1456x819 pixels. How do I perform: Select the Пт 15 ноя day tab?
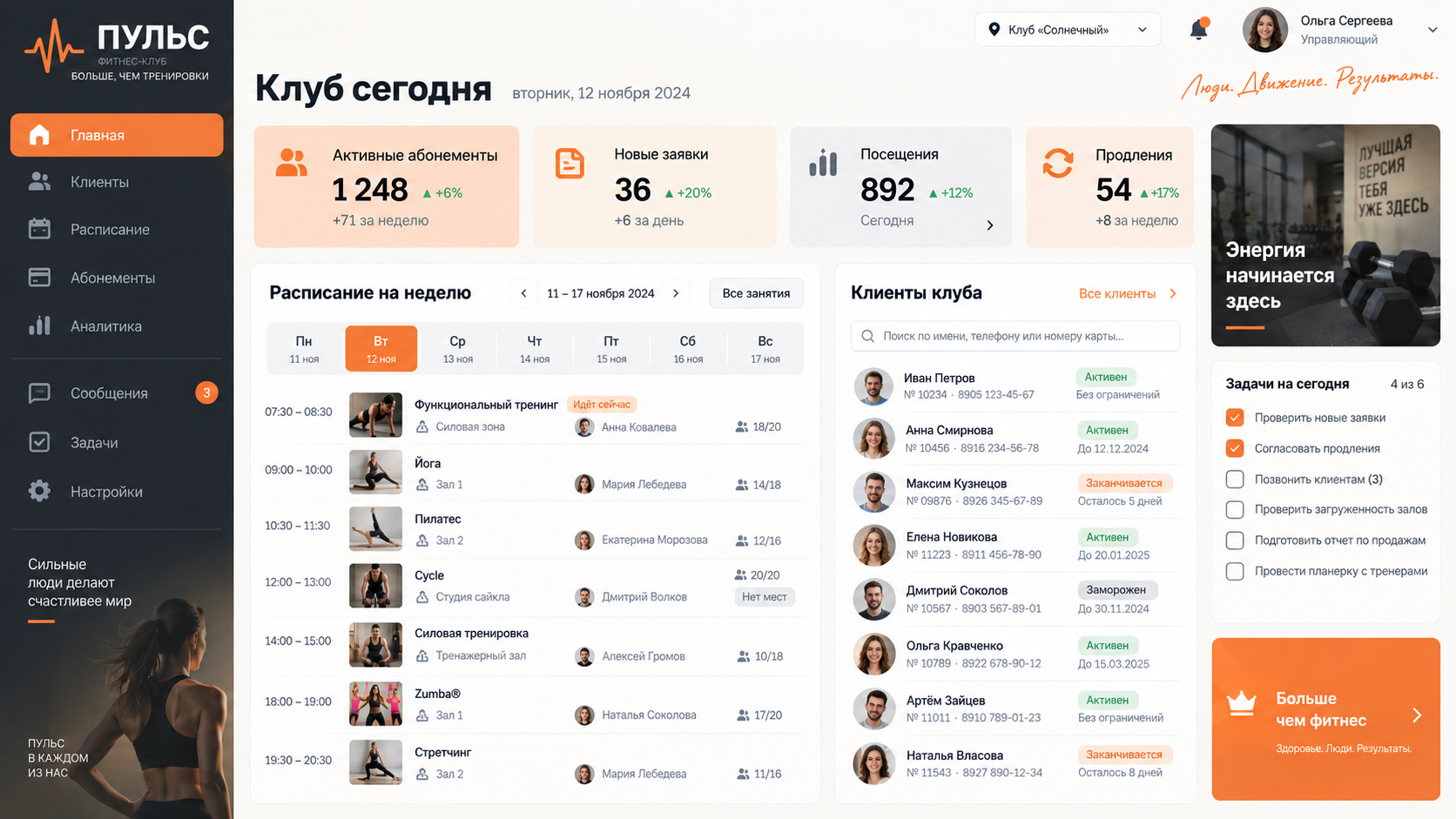(611, 349)
